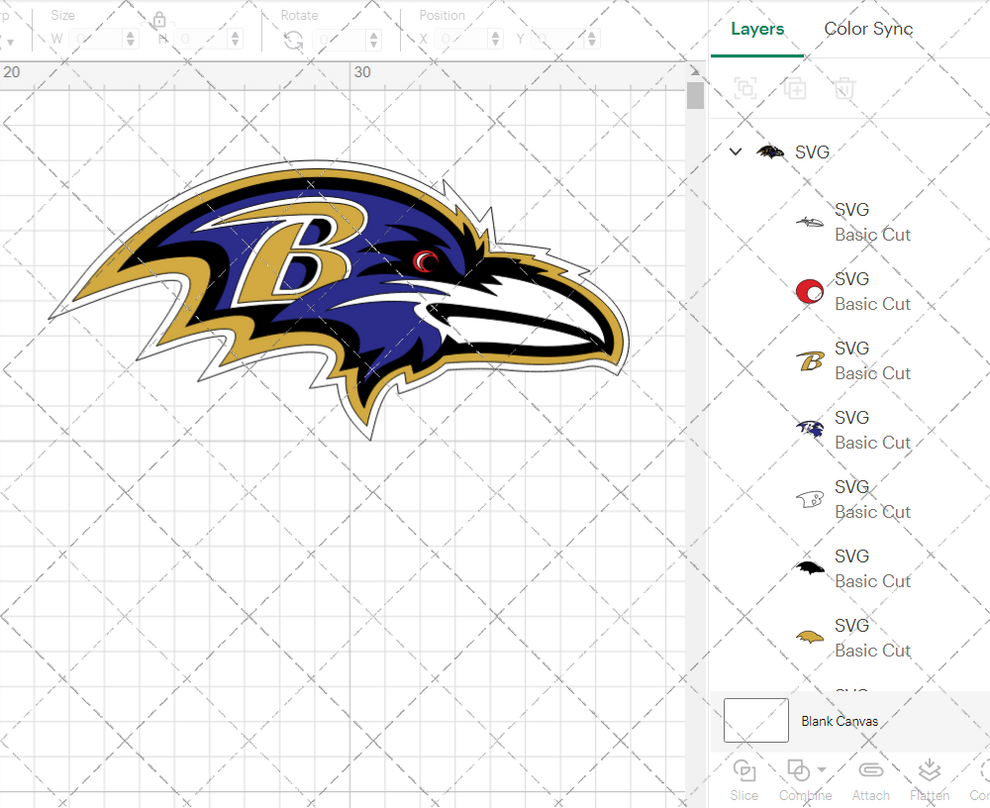Switch to the Color Sync tab
Screen dimensions: 990x808
(x=868, y=29)
